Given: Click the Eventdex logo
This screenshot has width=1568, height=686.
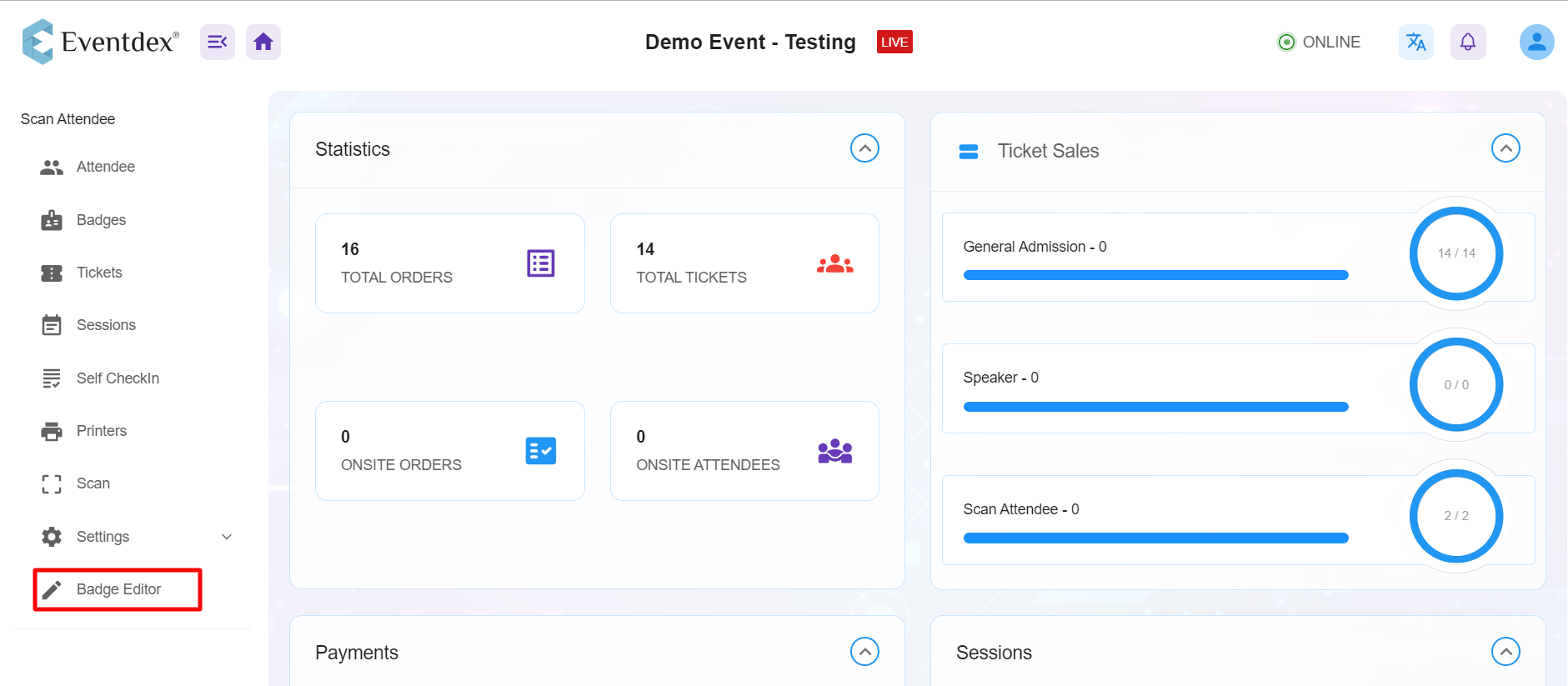Looking at the screenshot, I should click(100, 42).
